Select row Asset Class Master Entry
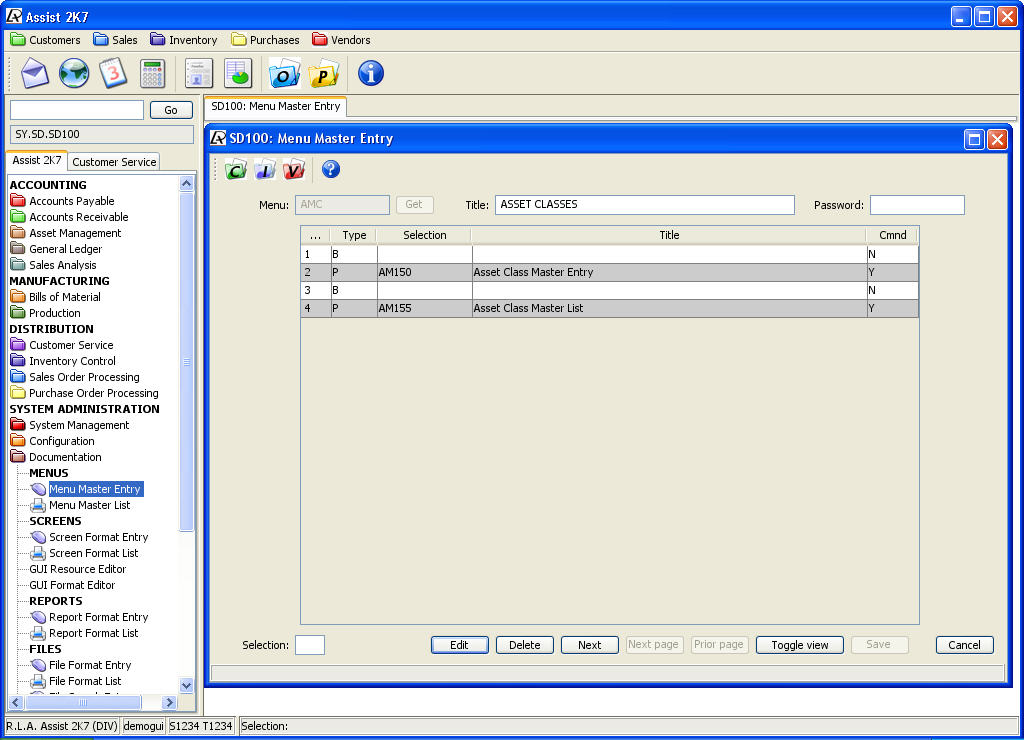 coord(609,272)
